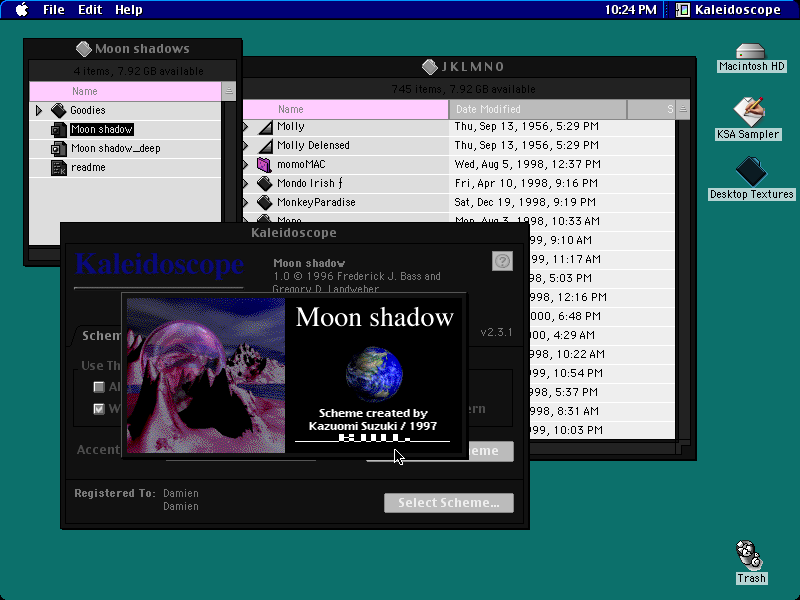Click the Select Scheme... button
Viewport: 800px width, 600px height.
click(x=449, y=503)
